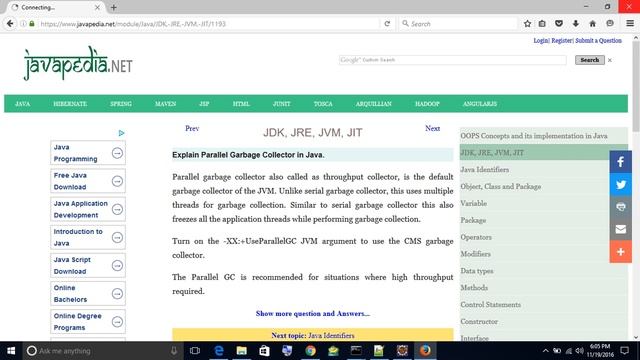Open the Free Java Download ad

[88, 181]
